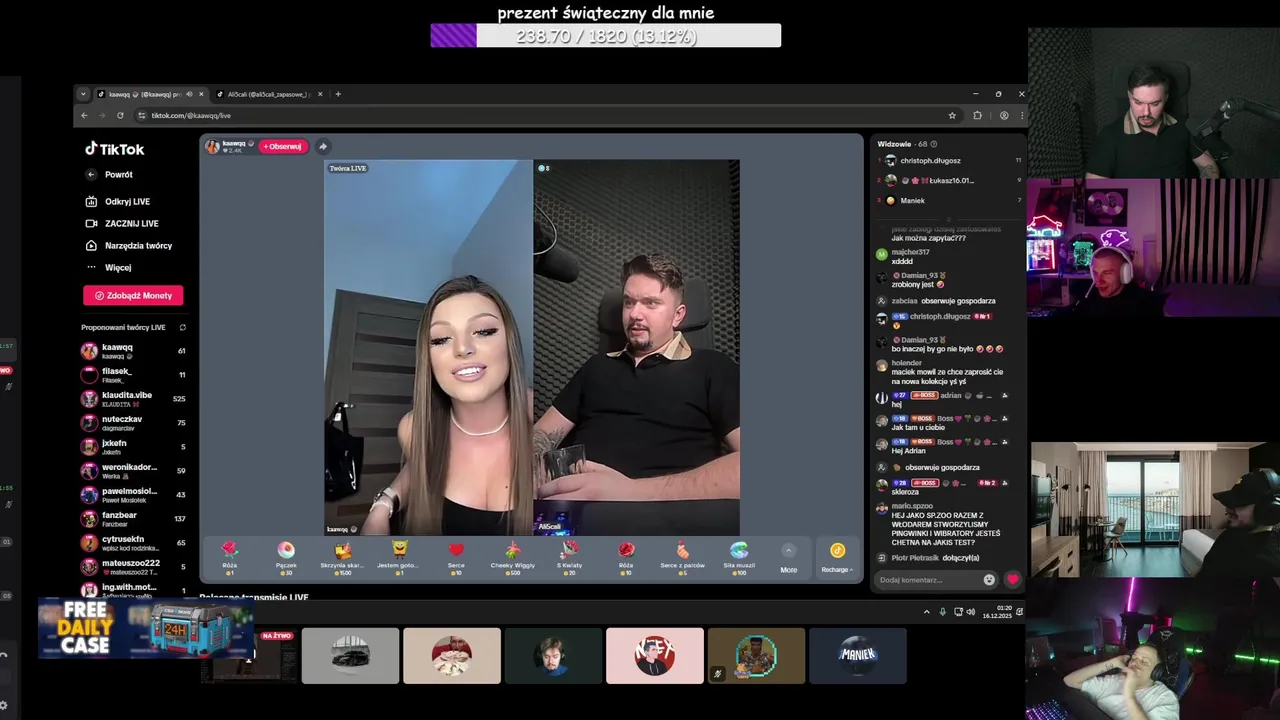Expand More gifts

tap(788, 557)
